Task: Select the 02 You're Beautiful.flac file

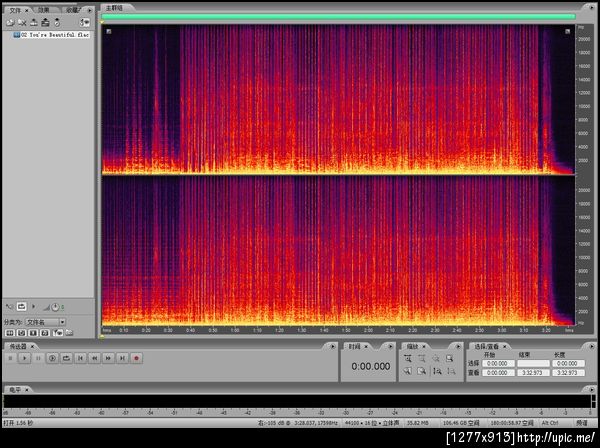Action: (x=51, y=34)
